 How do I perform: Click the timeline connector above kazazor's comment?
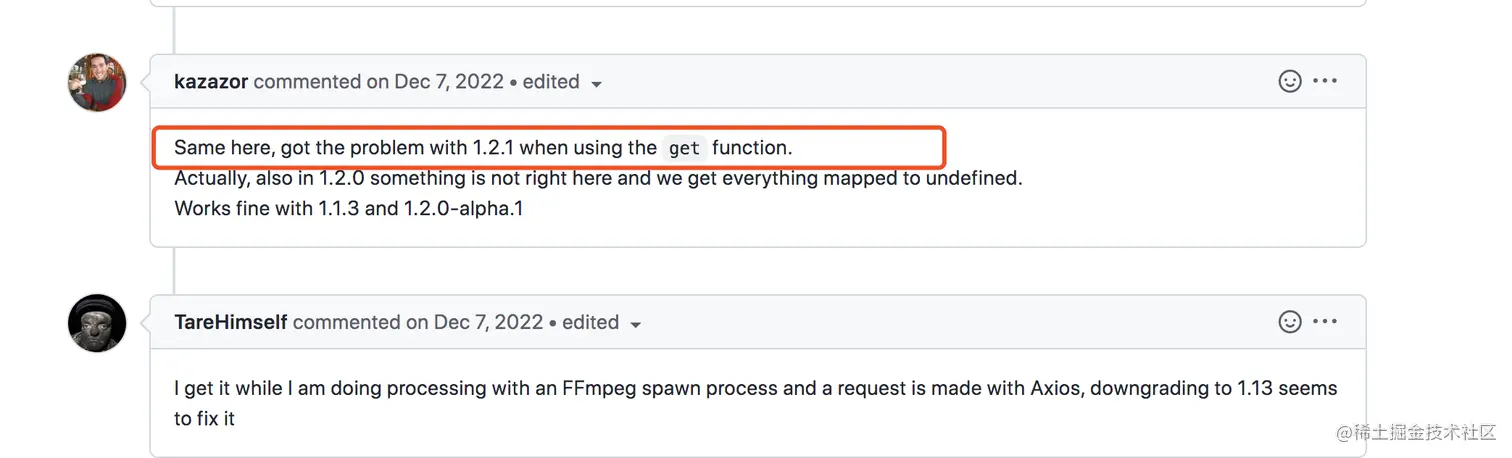click(174, 30)
